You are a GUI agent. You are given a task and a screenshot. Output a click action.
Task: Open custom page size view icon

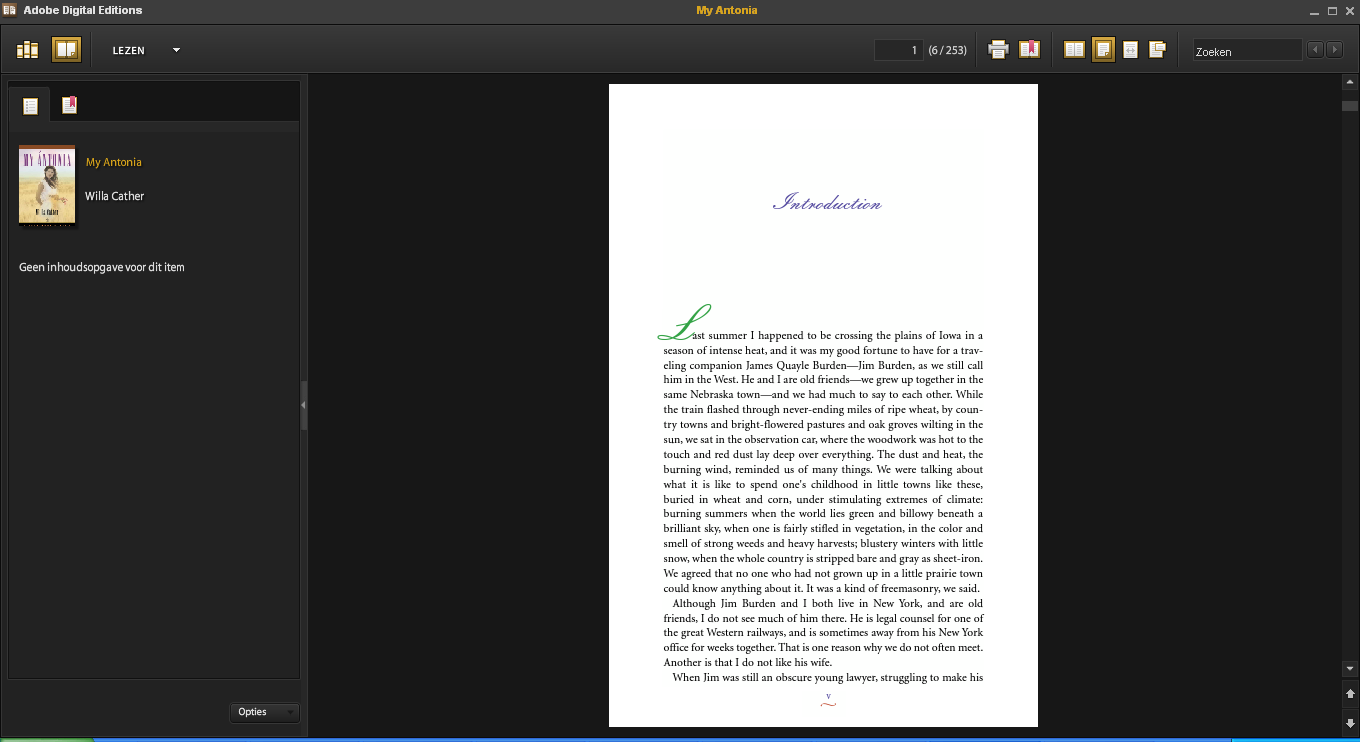click(x=1158, y=50)
